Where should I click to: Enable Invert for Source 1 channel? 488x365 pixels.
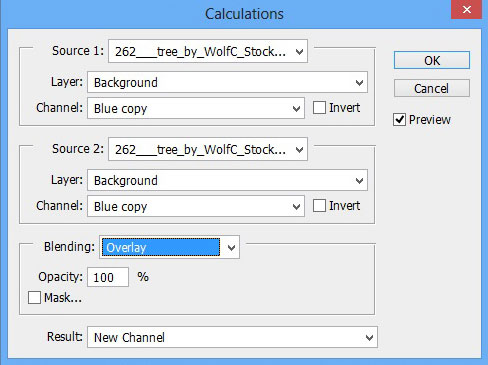[319, 108]
